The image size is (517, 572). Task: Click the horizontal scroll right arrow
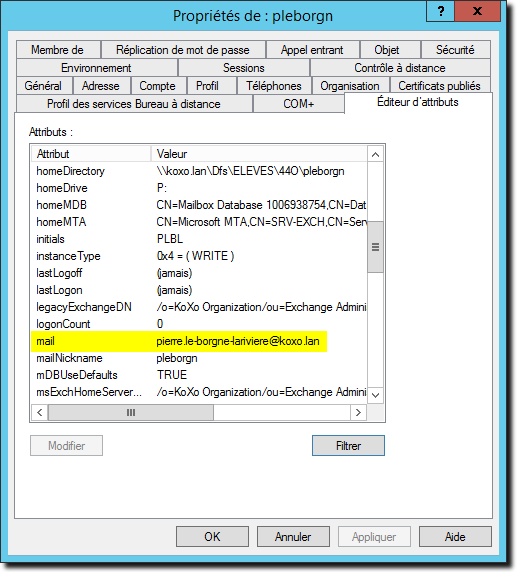point(358,413)
